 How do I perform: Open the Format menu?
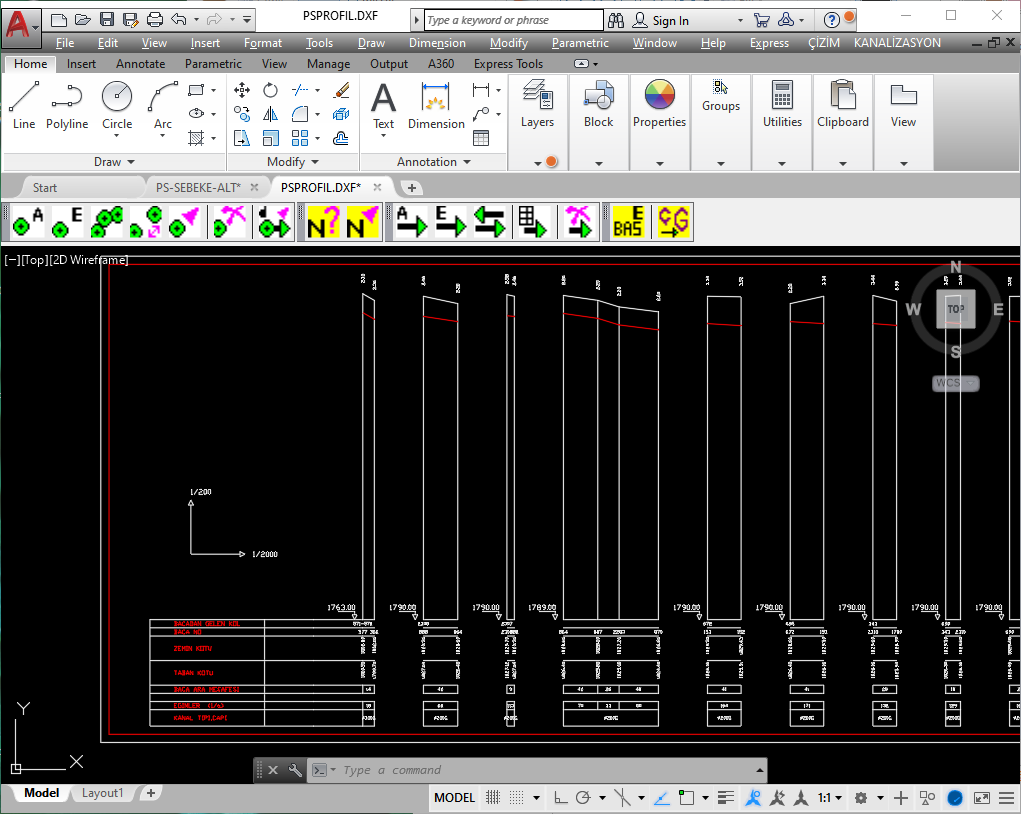(x=262, y=43)
